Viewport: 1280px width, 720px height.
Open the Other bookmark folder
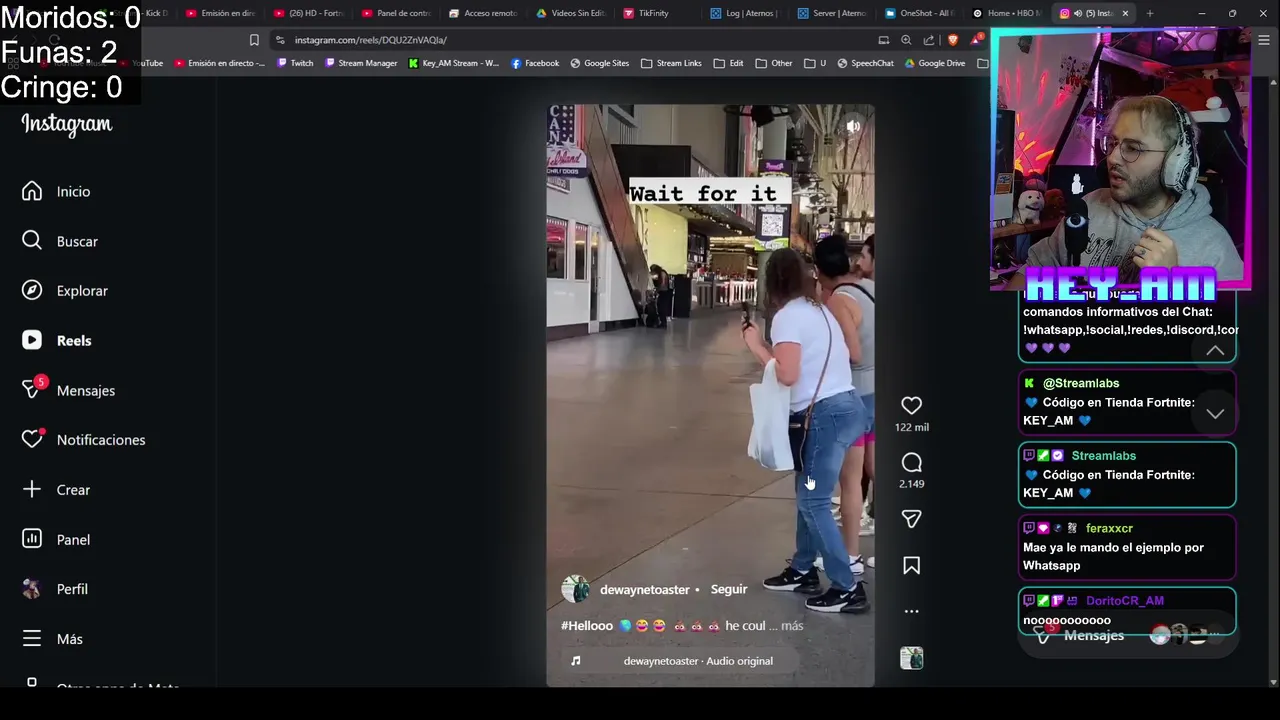773,63
